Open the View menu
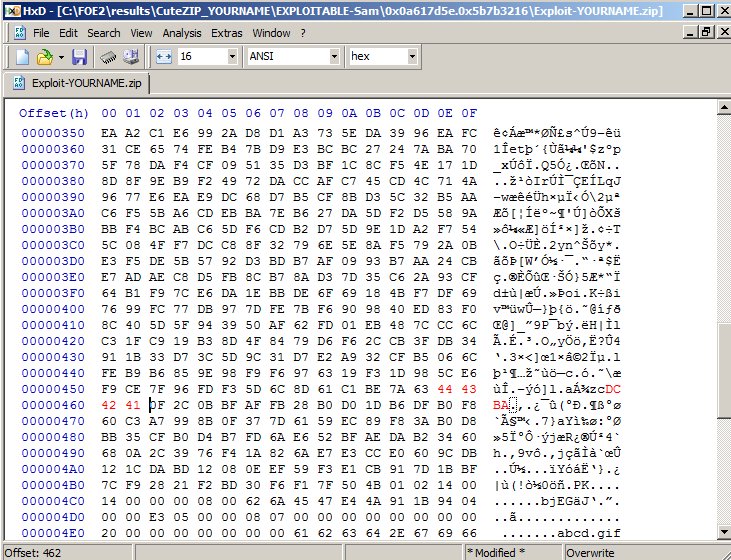Screen dimensions: 731x560 [x=141, y=33]
